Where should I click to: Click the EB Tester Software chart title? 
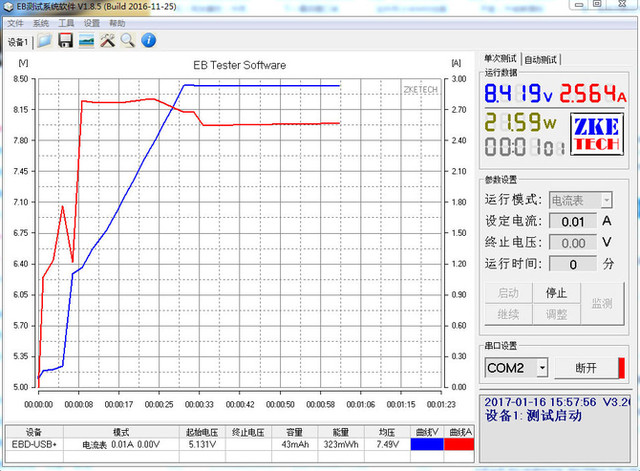[x=240, y=65]
